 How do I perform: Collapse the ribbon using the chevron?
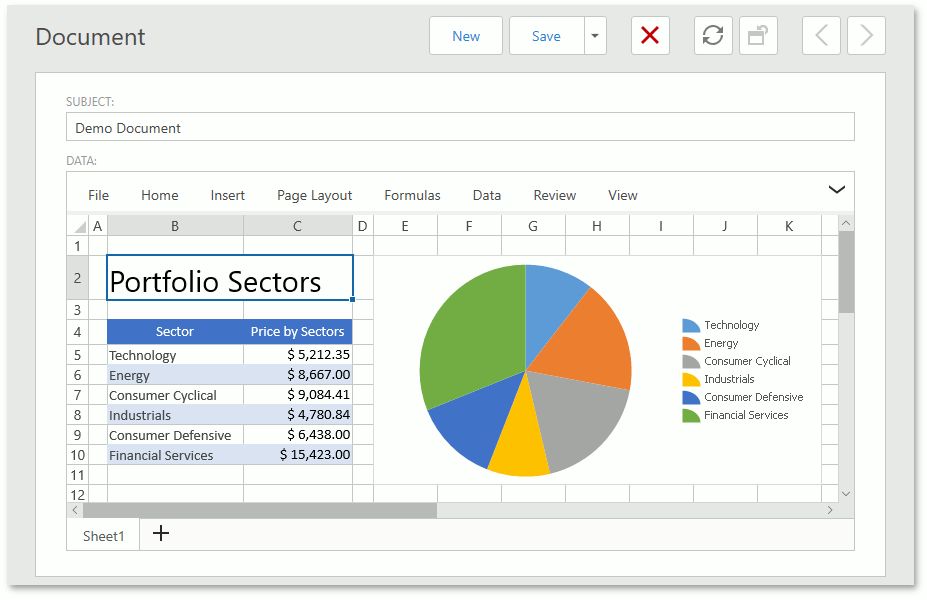tap(836, 188)
